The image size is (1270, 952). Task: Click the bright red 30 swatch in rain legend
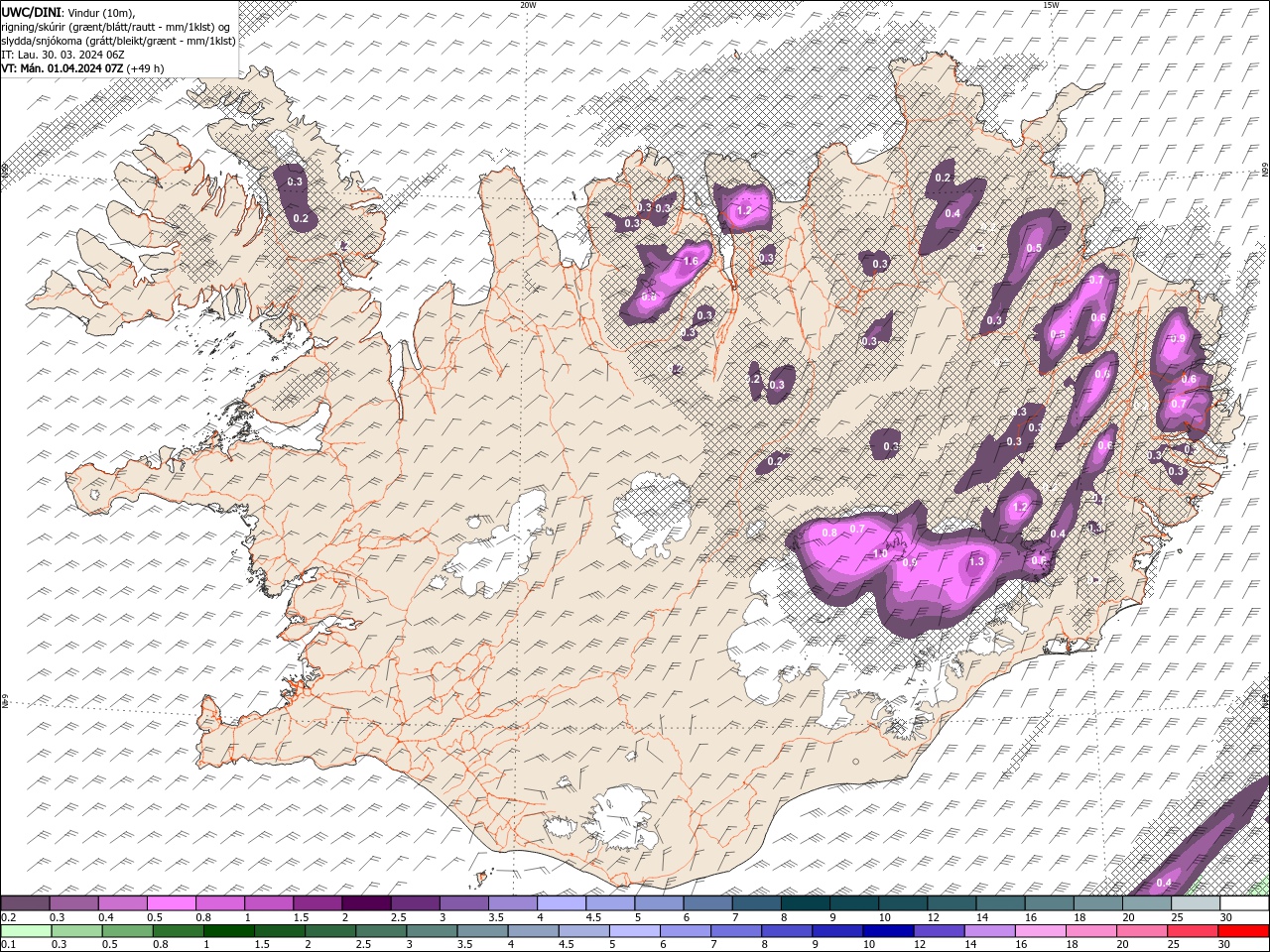click(x=1244, y=931)
